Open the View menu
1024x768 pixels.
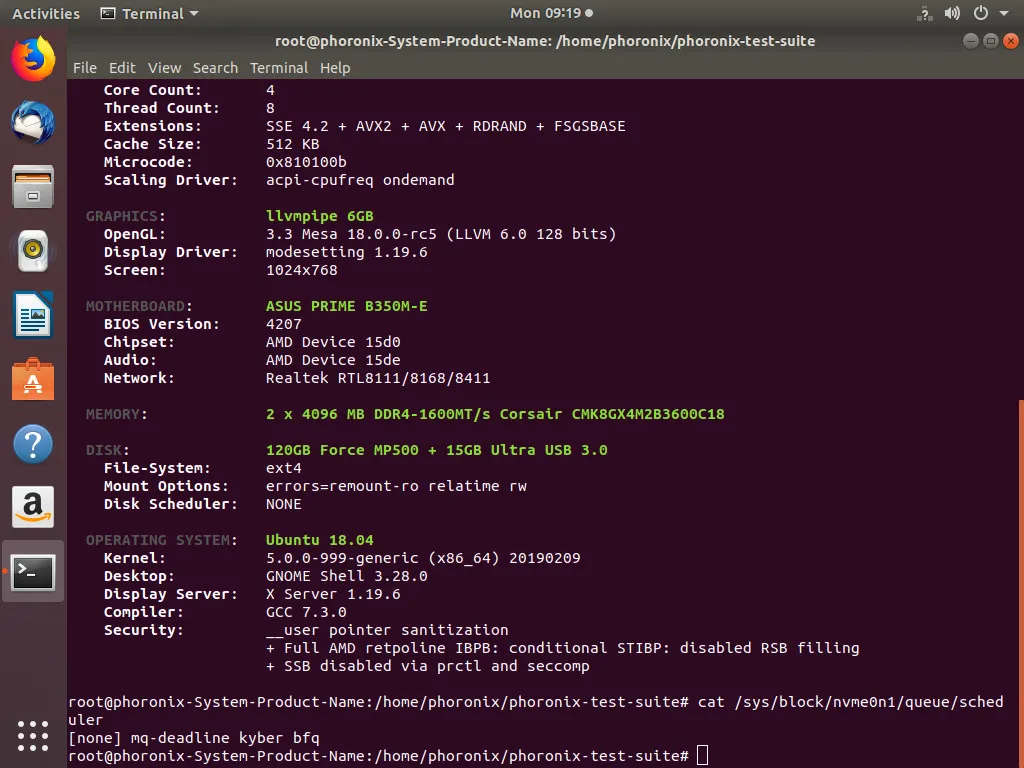tap(164, 68)
